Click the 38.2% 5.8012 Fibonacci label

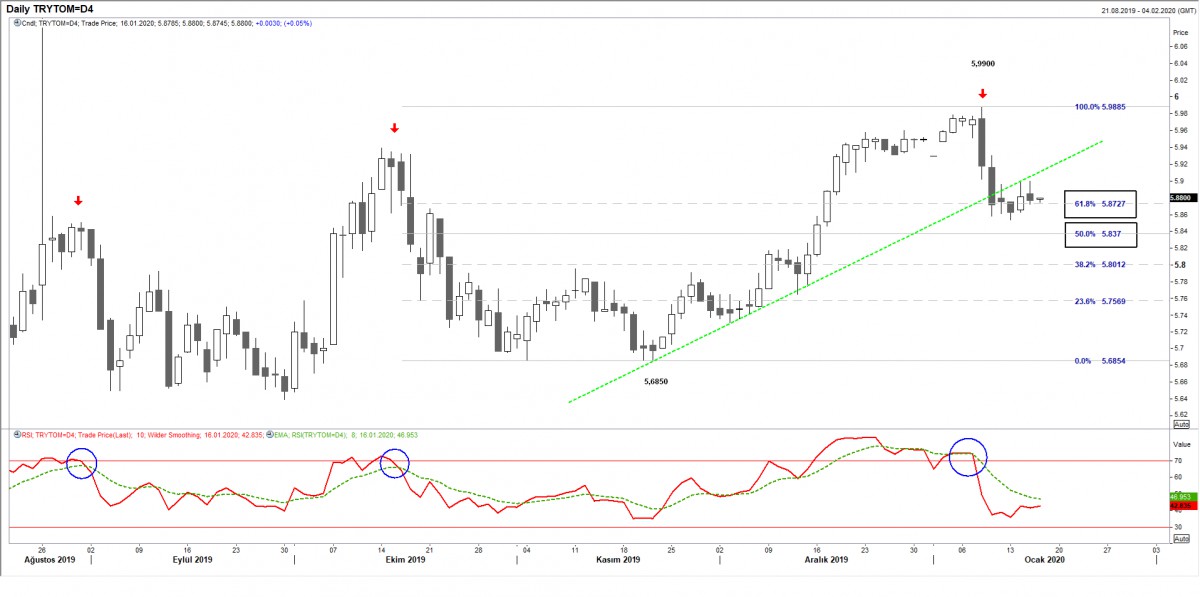point(1100,265)
